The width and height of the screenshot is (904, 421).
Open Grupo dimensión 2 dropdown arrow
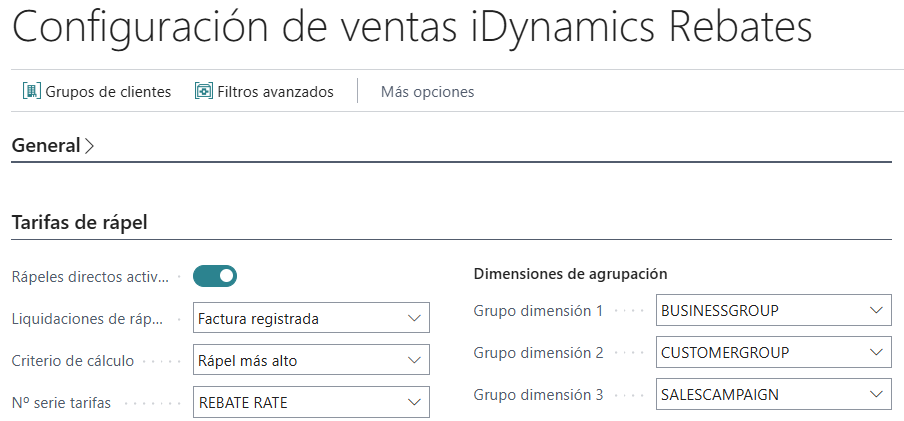point(876,352)
